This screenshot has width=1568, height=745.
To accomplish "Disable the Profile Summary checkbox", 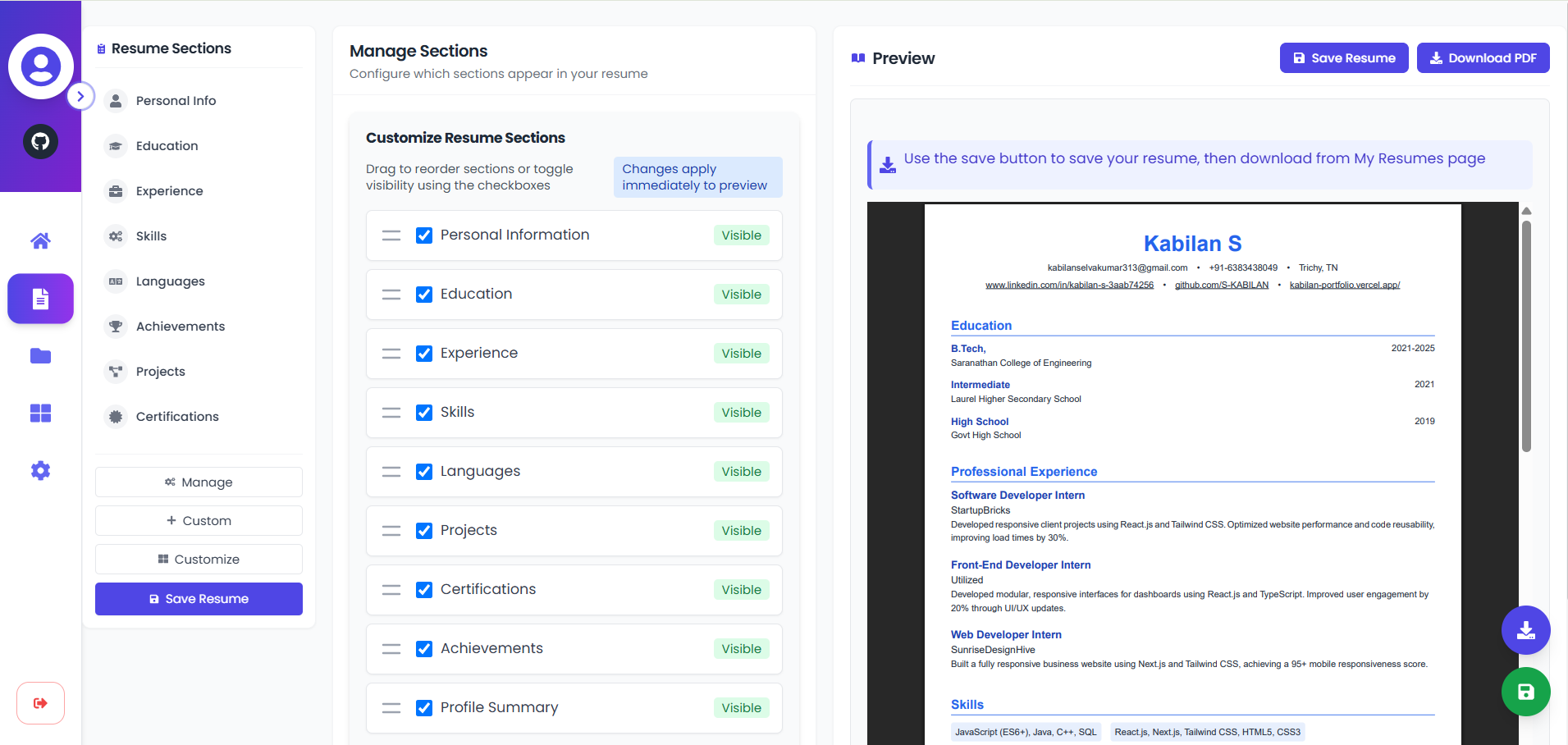I will point(424,707).
